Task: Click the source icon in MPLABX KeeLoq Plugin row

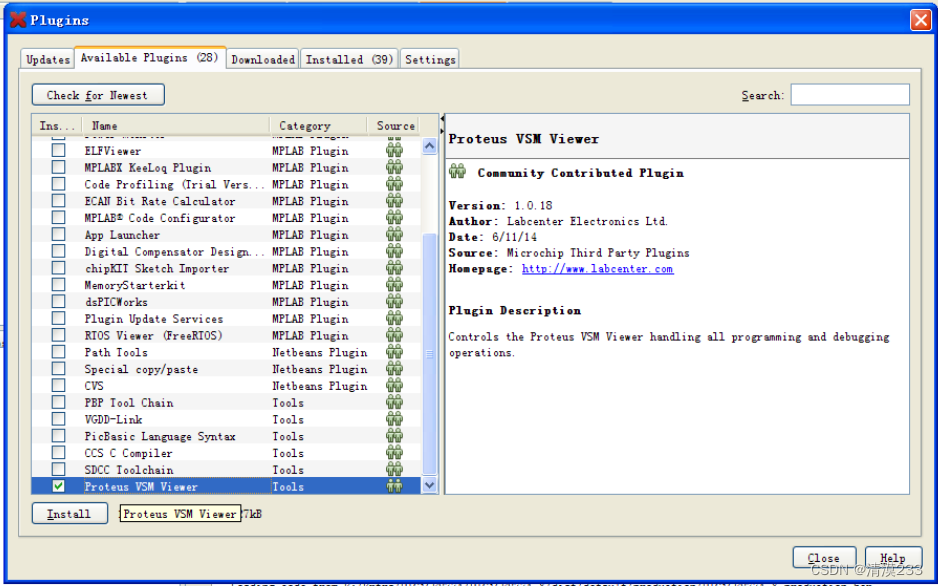Action: tap(394, 167)
